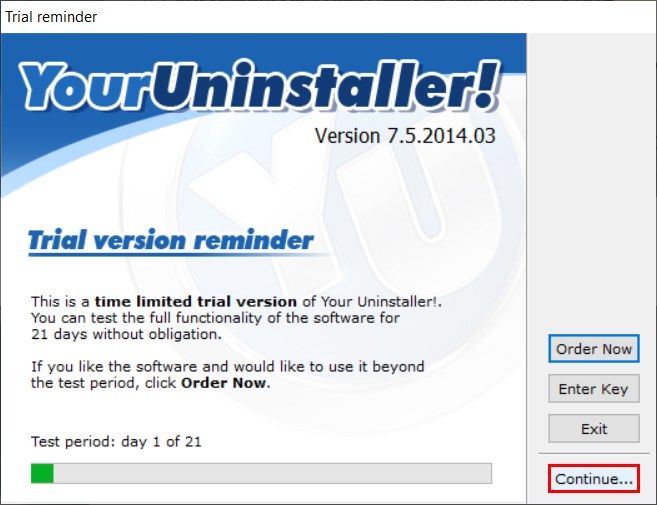
Task: Click the empty gray part of the progress bar
Action: (272, 473)
